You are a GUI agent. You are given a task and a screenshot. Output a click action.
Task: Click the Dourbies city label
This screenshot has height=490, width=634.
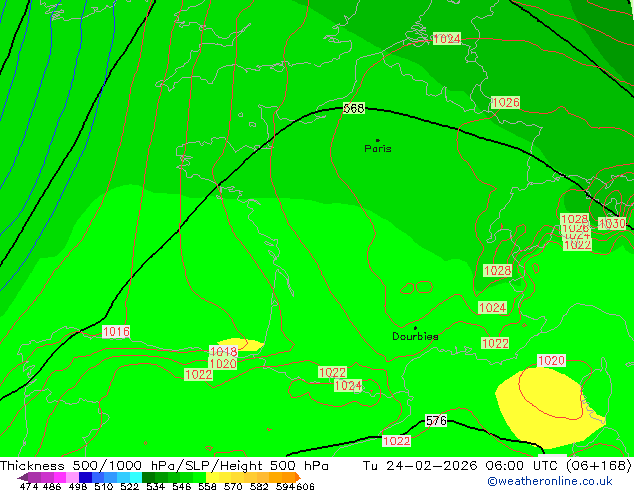[415, 336]
